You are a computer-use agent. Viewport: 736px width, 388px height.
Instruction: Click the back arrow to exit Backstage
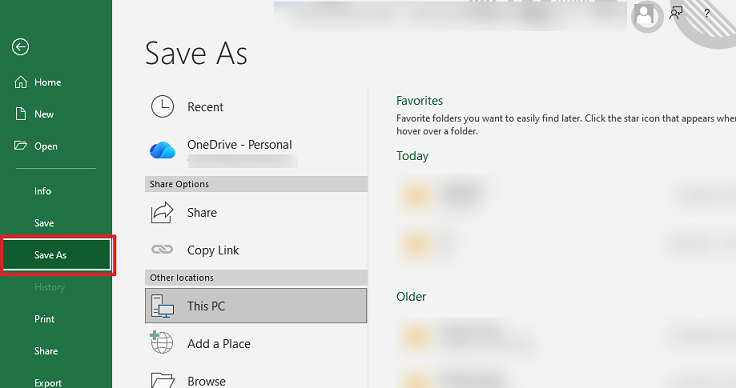pos(21,47)
